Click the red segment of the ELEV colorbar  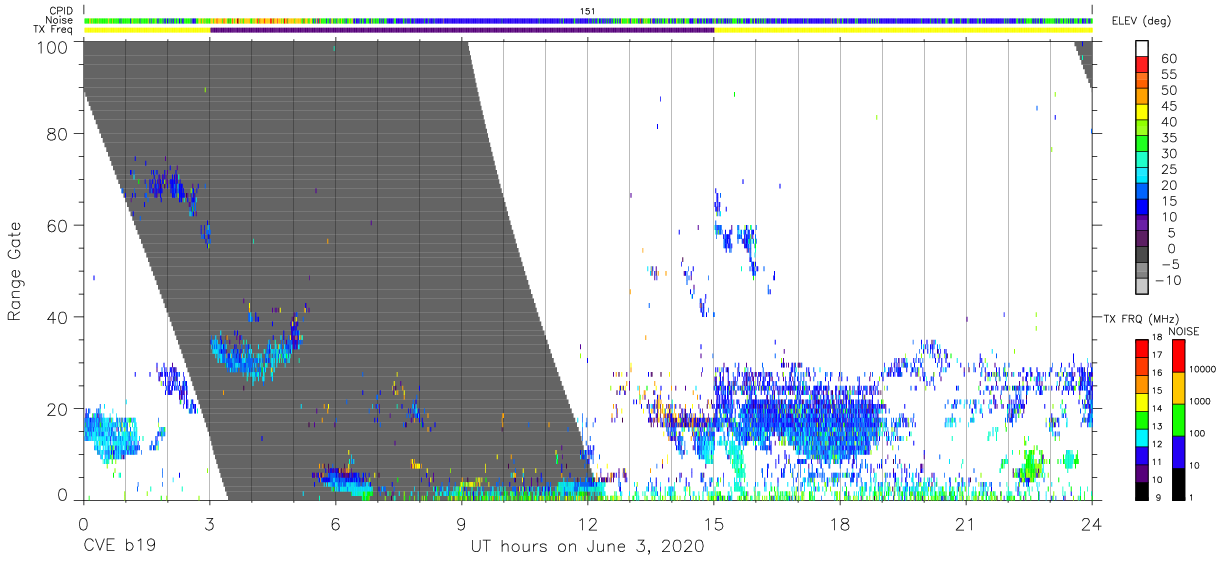pos(1142,66)
